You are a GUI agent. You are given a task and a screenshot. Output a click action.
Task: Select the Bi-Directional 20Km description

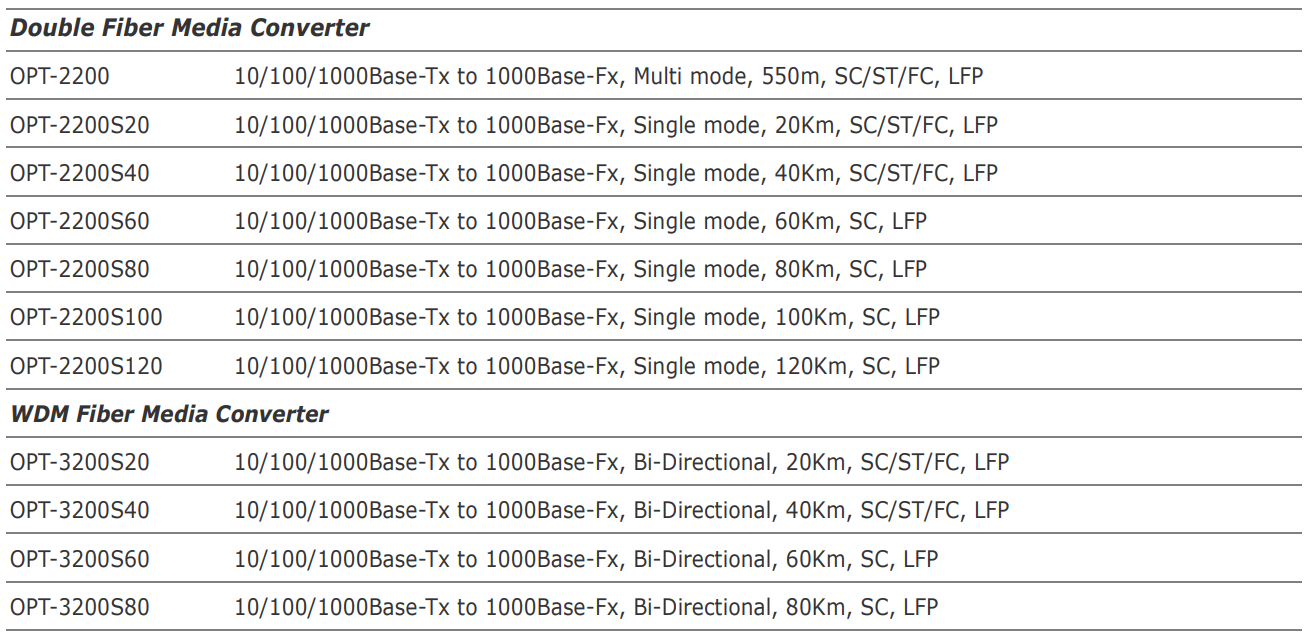621,463
